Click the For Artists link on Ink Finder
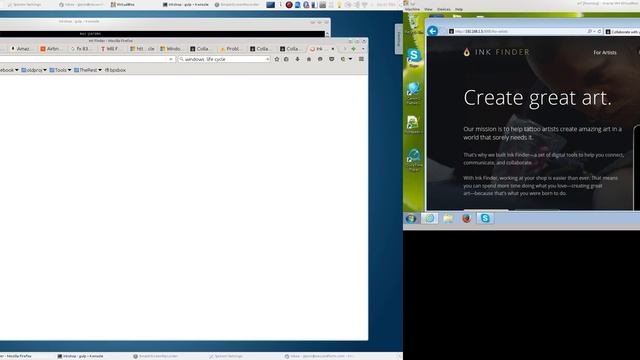The width and height of the screenshot is (640, 360). pyautogui.click(x=605, y=53)
